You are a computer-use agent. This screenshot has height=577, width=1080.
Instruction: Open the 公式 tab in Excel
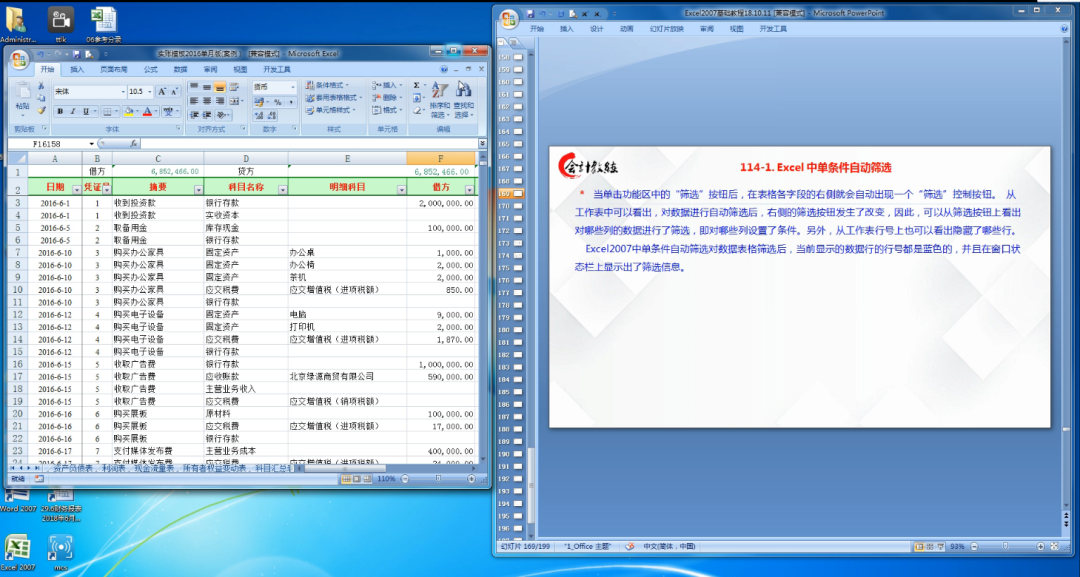click(150, 70)
